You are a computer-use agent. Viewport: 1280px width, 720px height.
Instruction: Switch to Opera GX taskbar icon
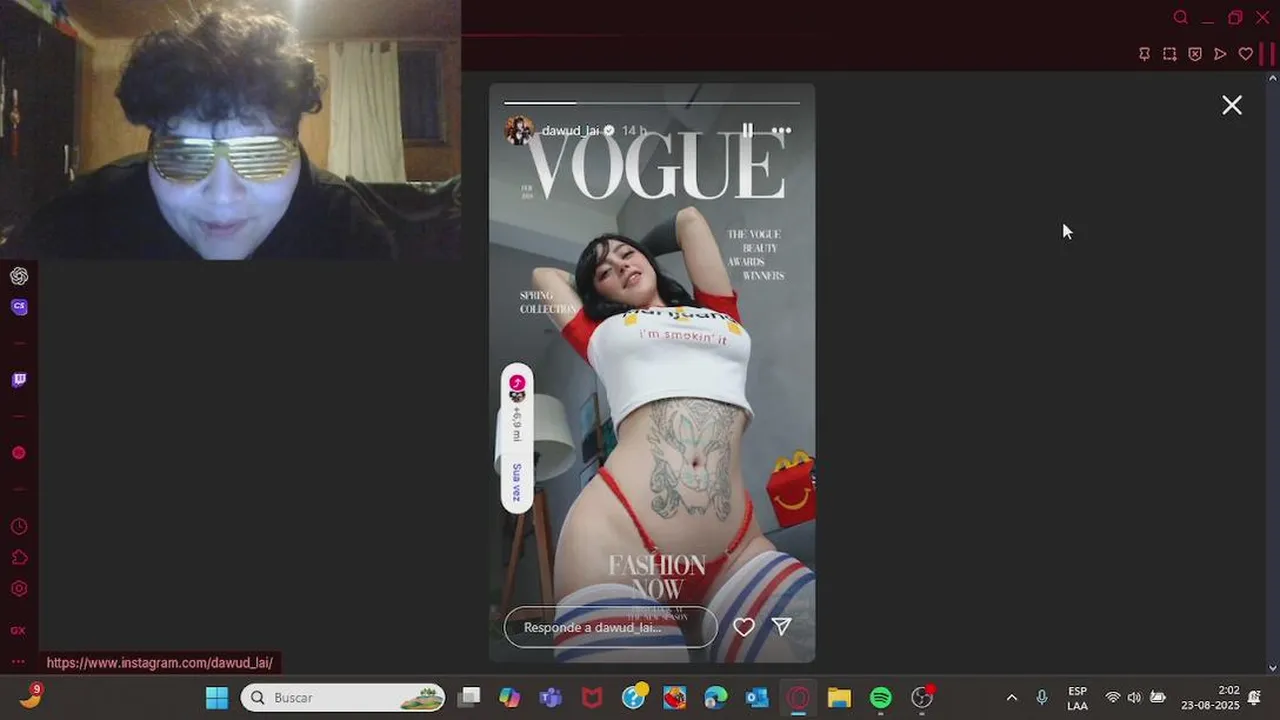(x=798, y=698)
